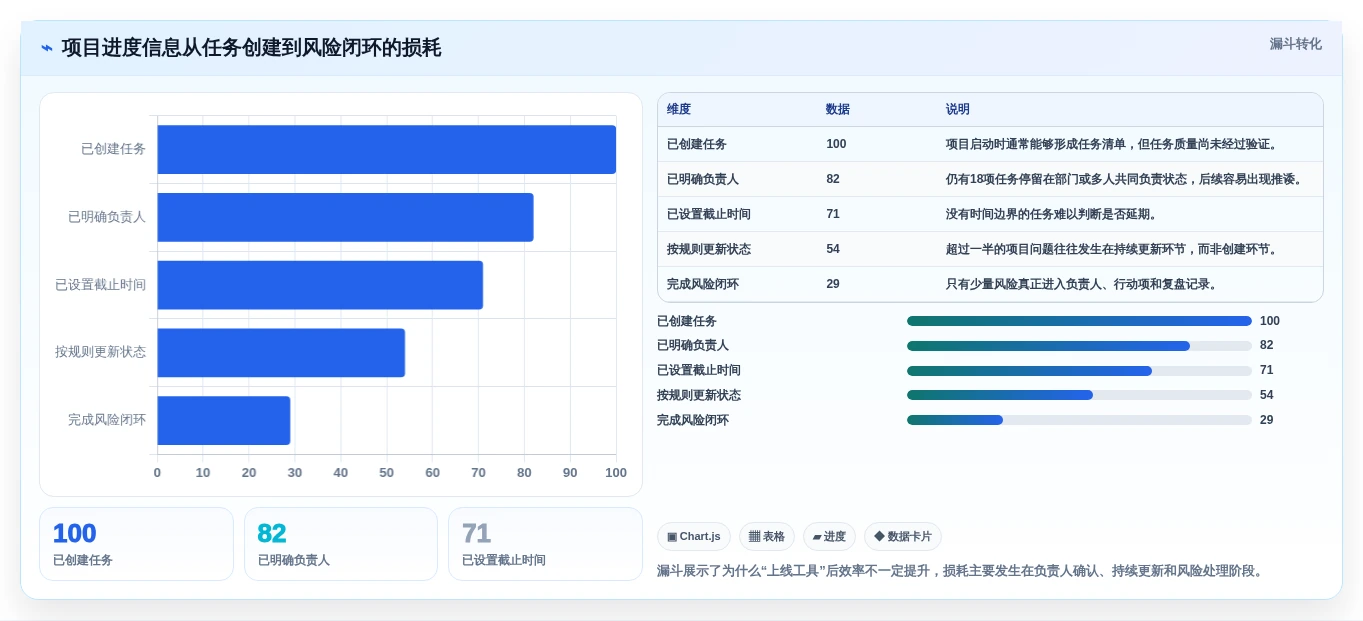
Task: Click the value 71 in the table
Action: (833, 214)
